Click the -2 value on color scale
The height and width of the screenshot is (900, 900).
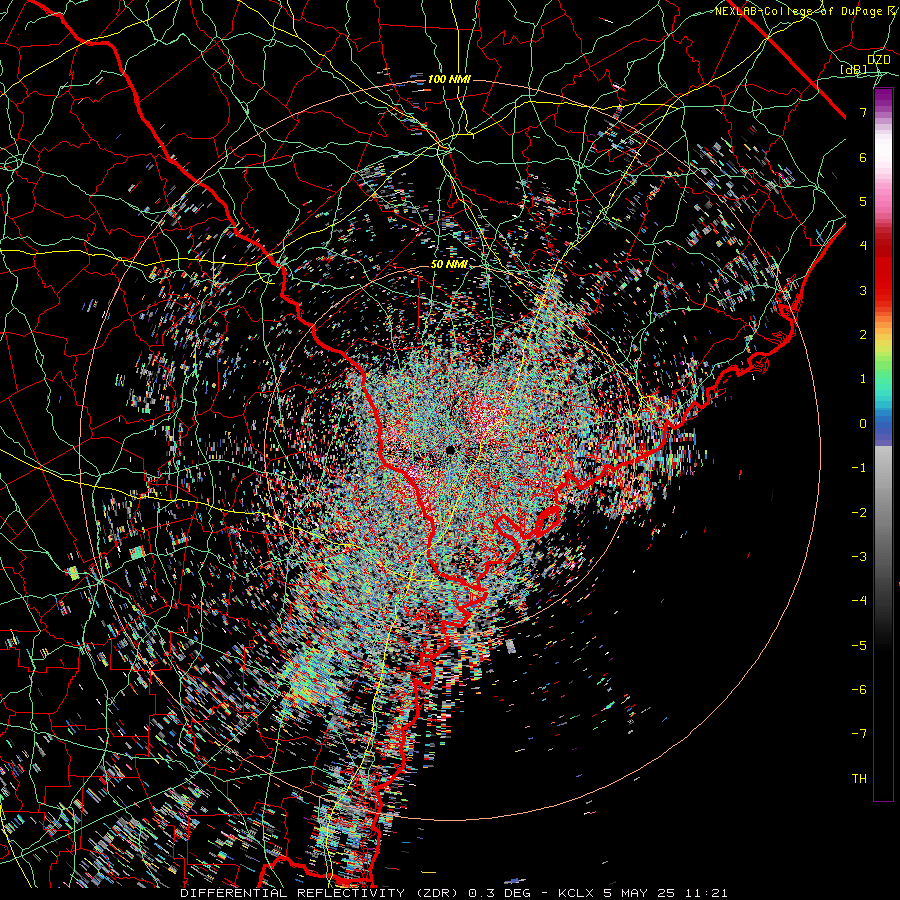tap(859, 513)
